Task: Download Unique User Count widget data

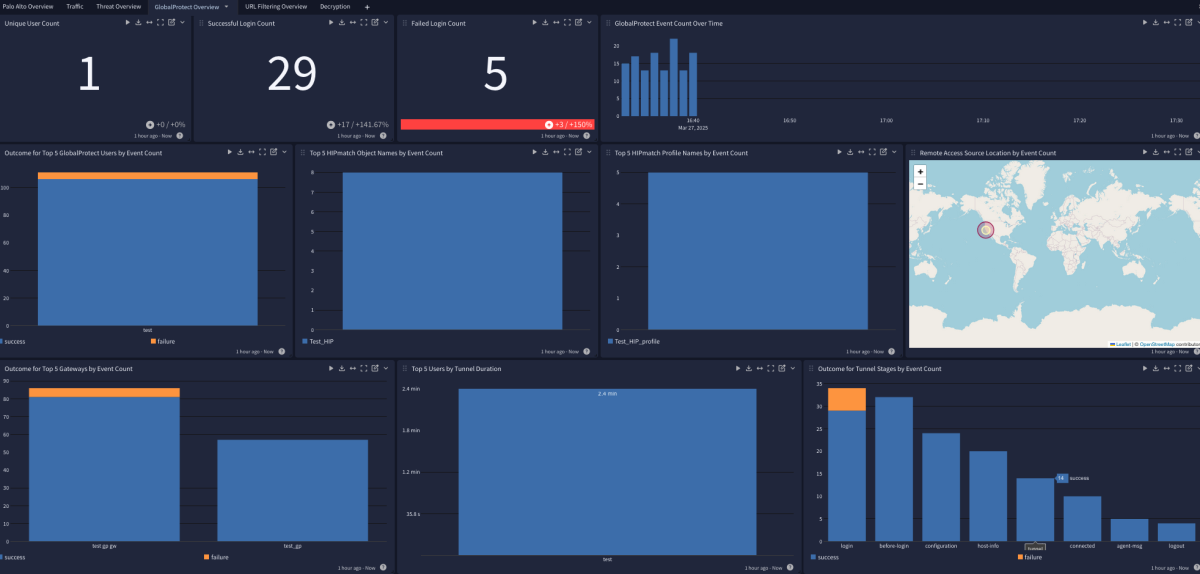Action: point(138,22)
